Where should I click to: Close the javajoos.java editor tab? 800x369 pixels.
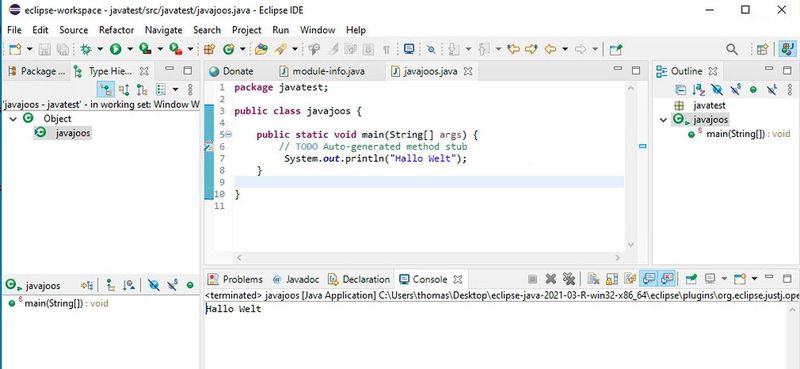click(x=468, y=72)
